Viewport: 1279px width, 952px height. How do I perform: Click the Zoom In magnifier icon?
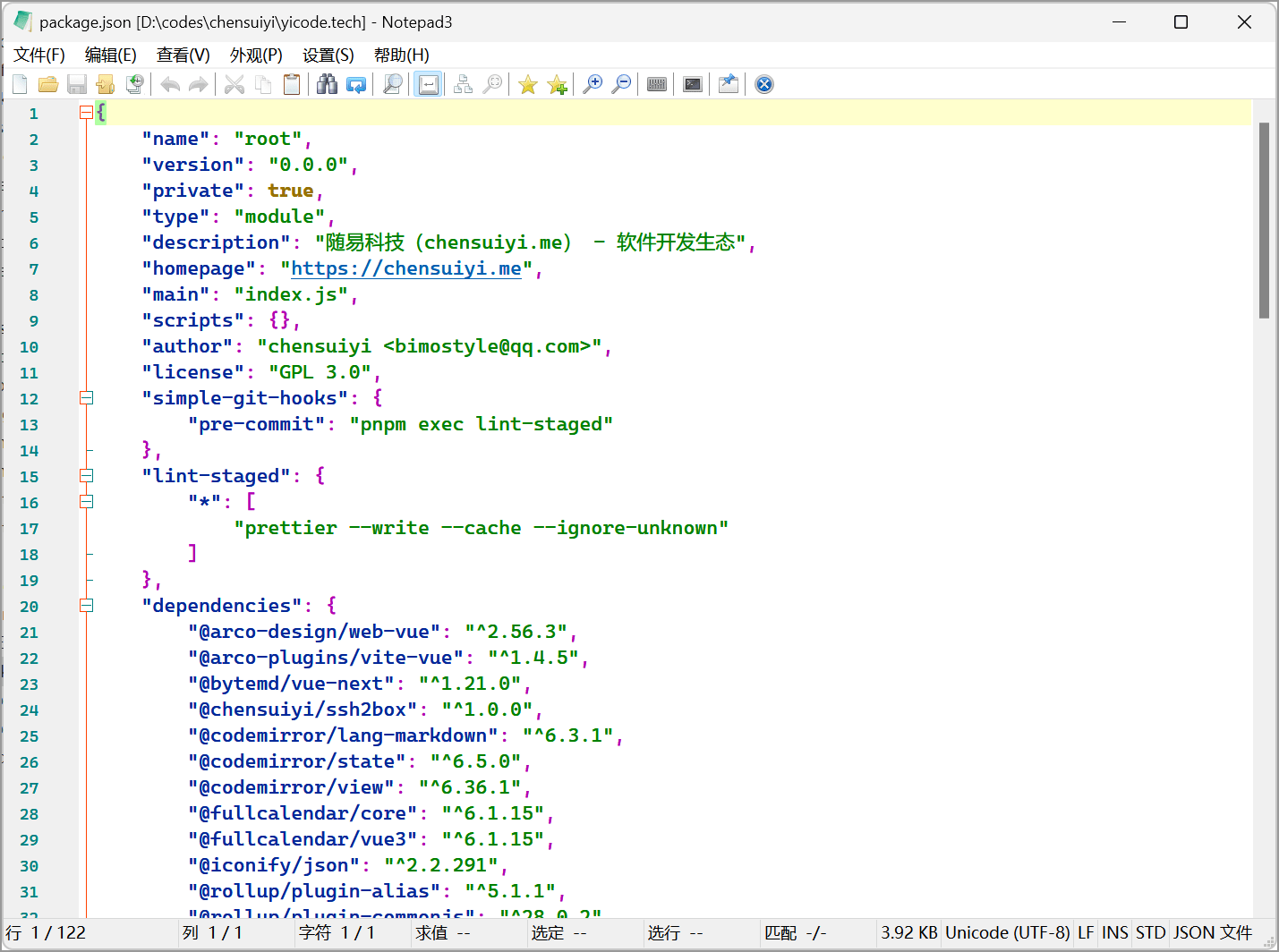pos(593,84)
